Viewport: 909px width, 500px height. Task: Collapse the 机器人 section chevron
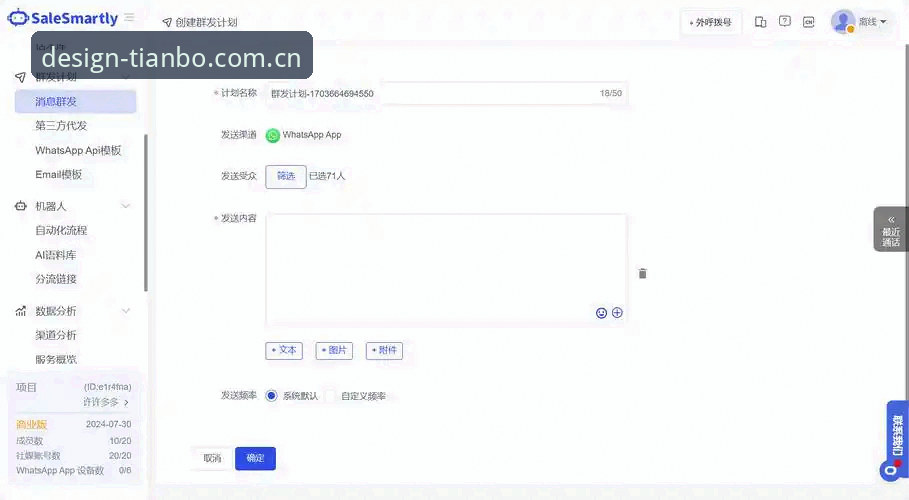(x=126, y=206)
